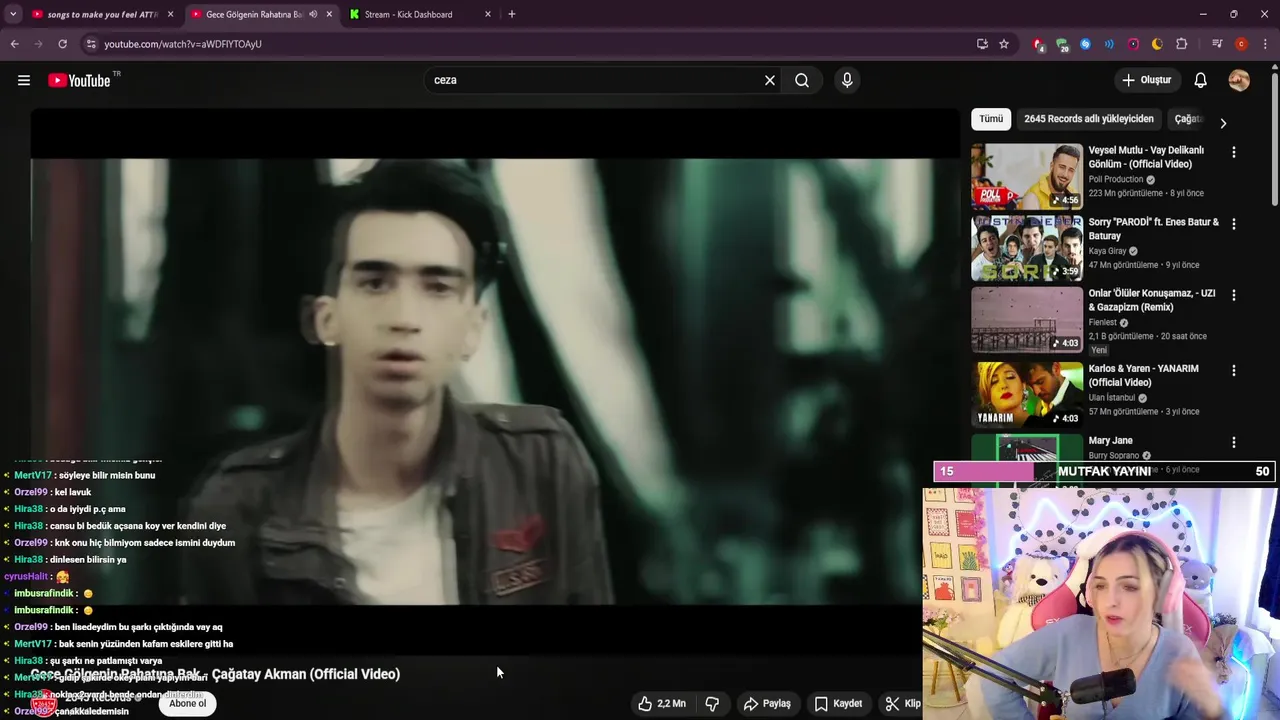Image resolution: width=1280 pixels, height=720 pixels.
Task: View site information icon in address bar
Action: [x=91, y=44]
